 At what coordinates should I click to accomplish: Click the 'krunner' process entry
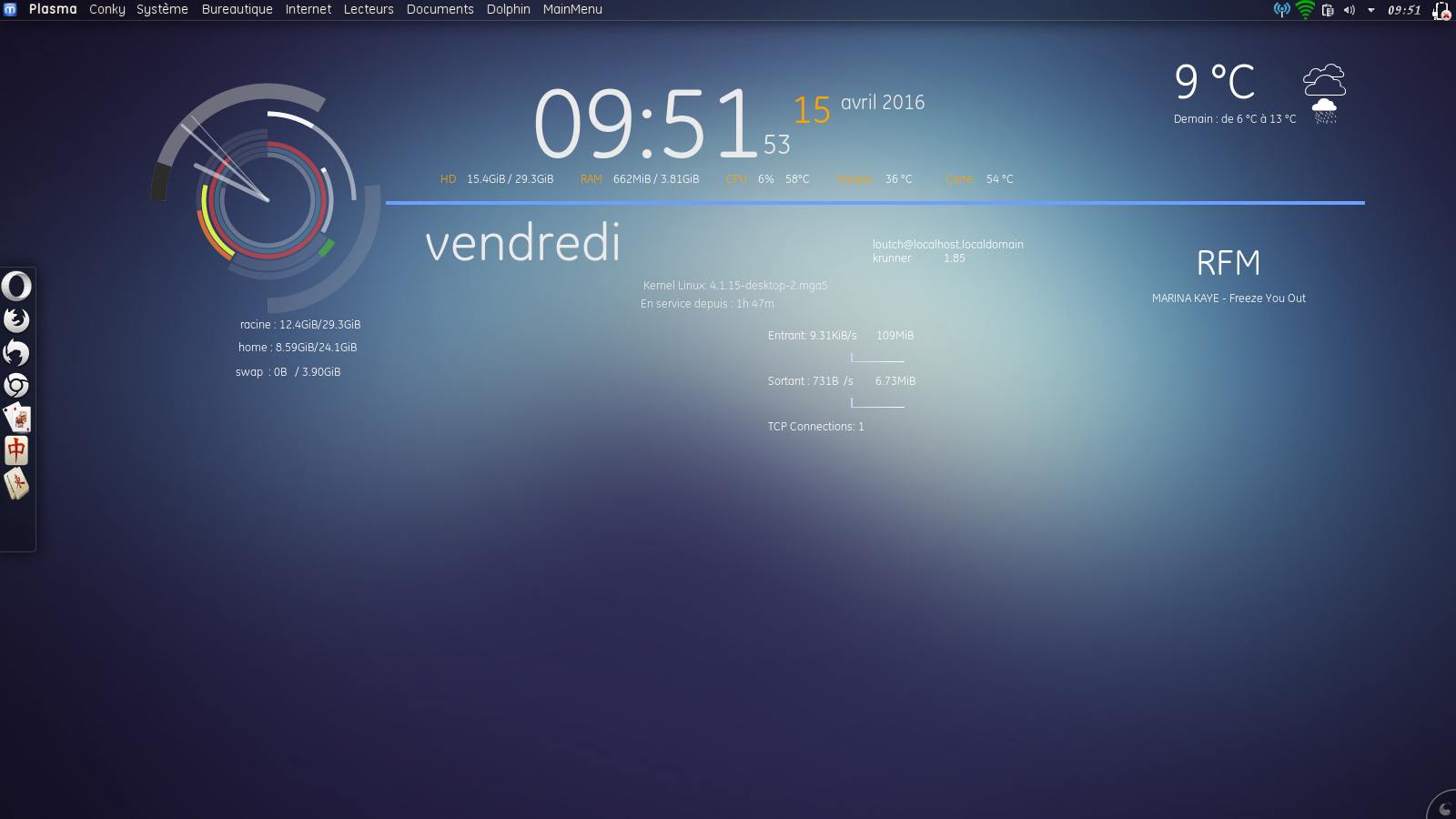coord(891,258)
